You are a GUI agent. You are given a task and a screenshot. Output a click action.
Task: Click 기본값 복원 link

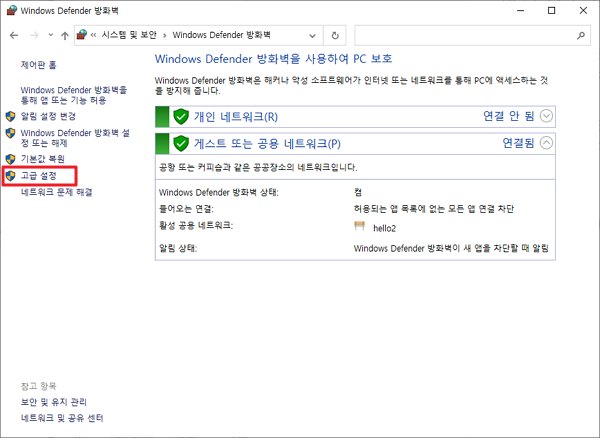(42, 159)
